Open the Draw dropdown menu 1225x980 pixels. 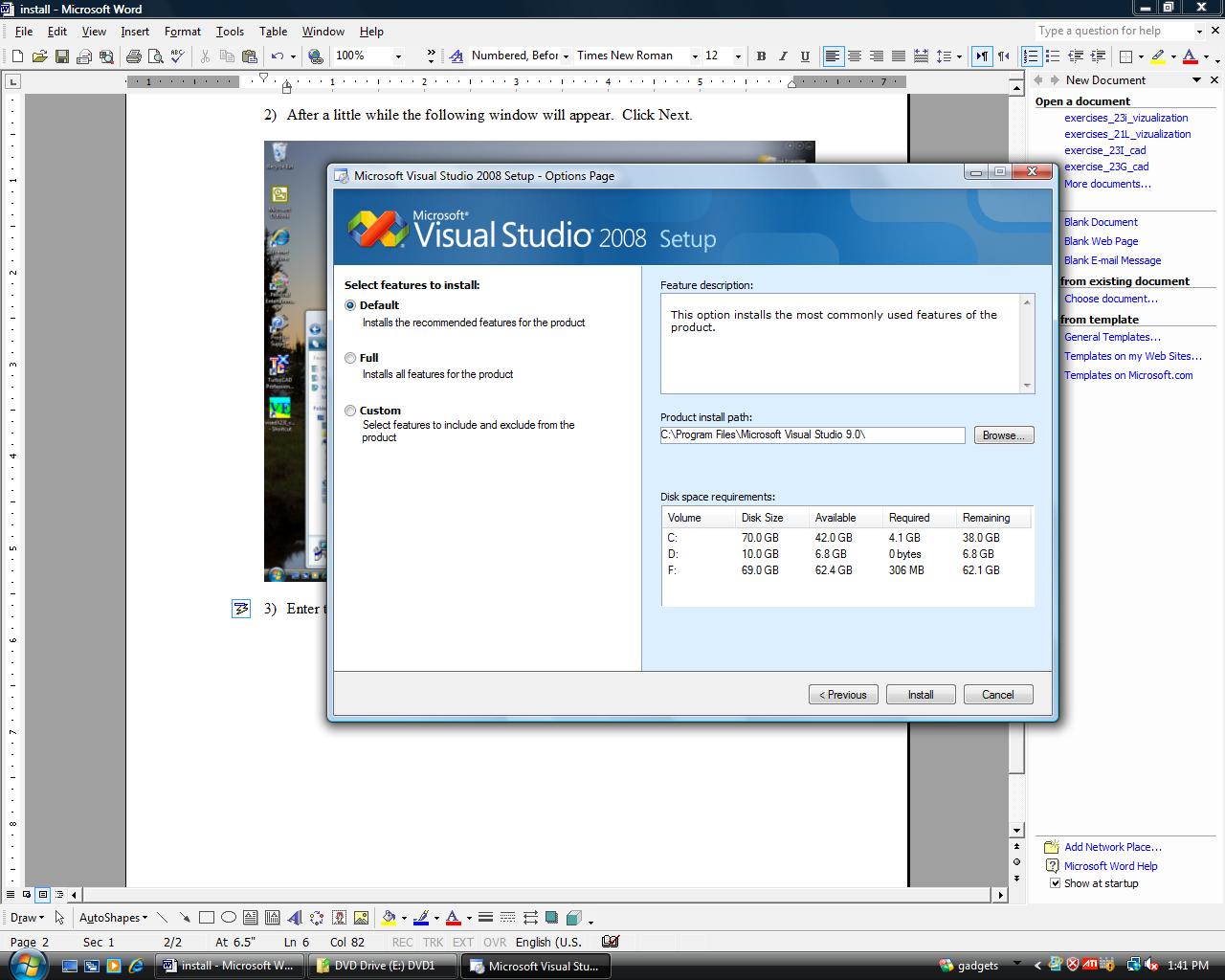coord(27,918)
